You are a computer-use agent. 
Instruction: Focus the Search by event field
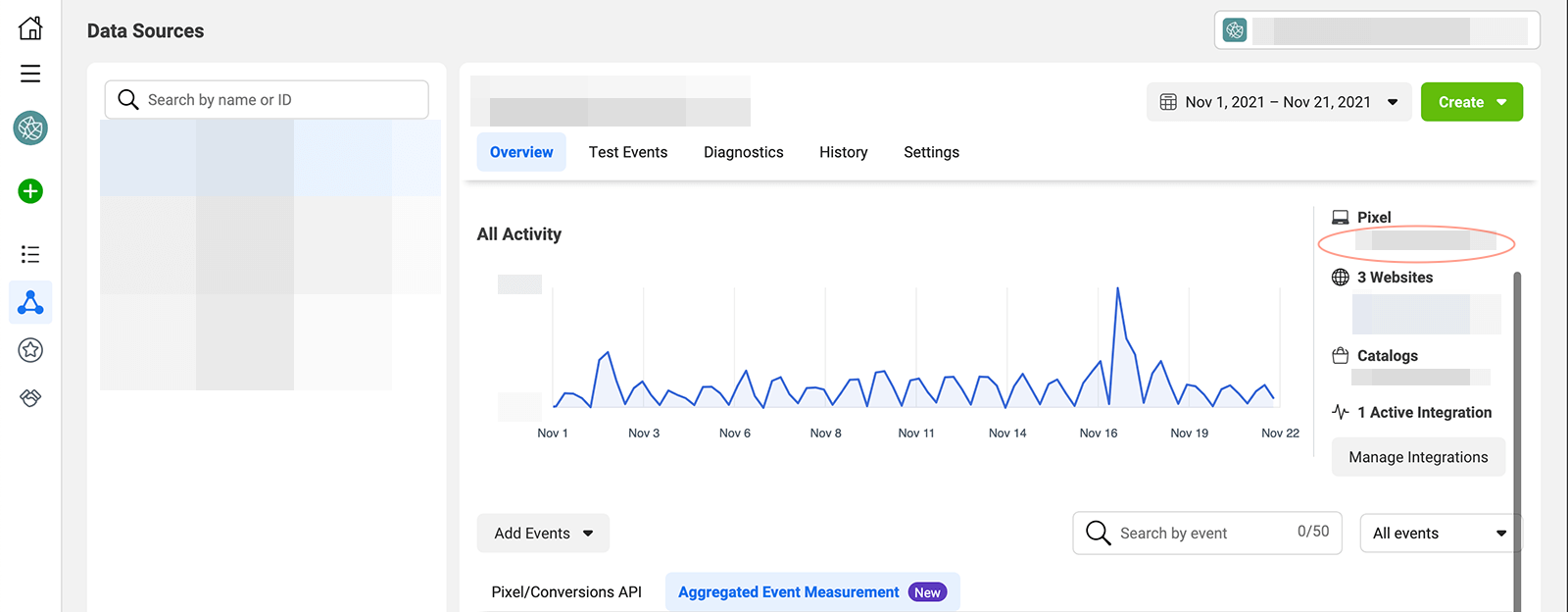click(x=1207, y=533)
